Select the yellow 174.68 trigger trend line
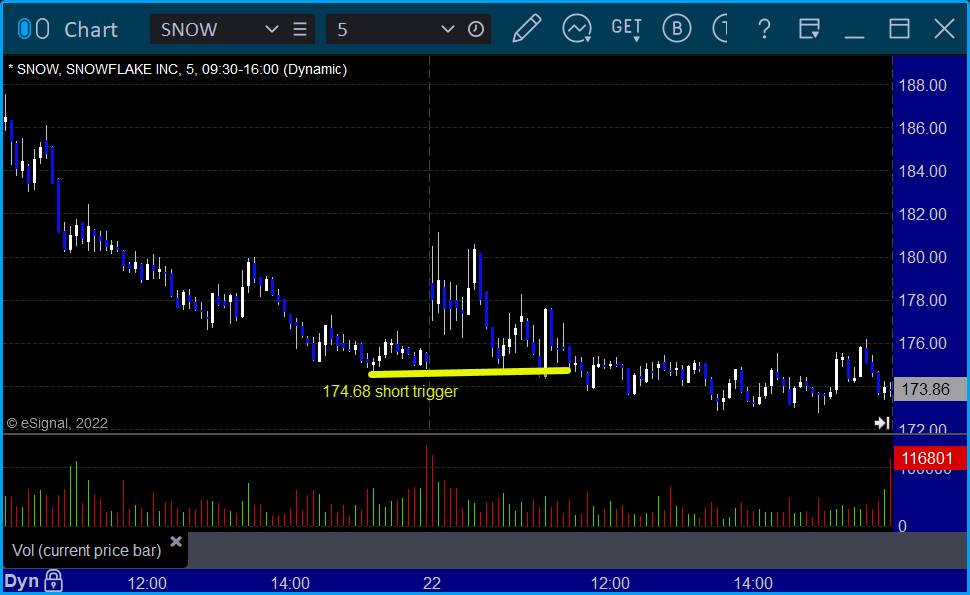This screenshot has height=595, width=970. (x=469, y=372)
